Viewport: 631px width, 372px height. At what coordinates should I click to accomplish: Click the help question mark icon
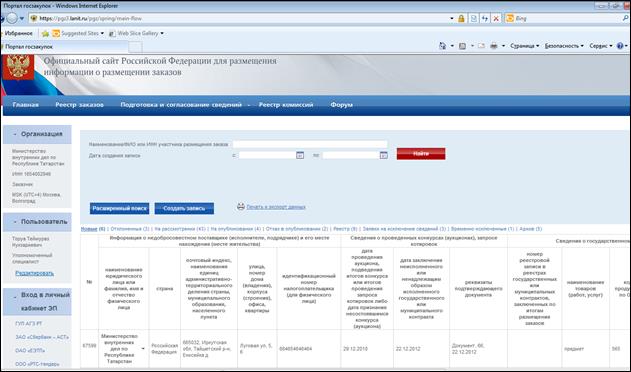[x=620, y=46]
